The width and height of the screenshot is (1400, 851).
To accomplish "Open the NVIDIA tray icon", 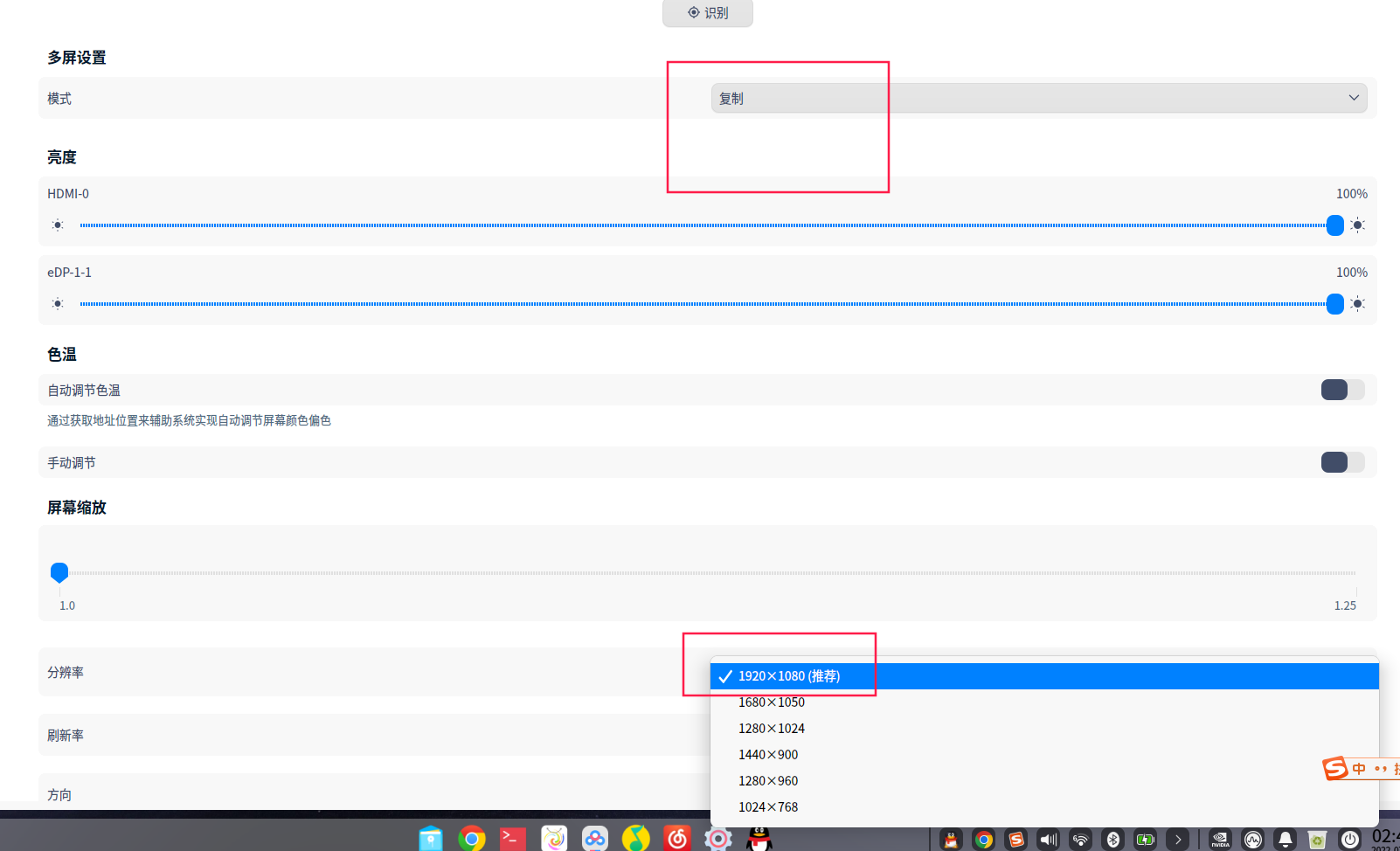I will (x=1221, y=840).
